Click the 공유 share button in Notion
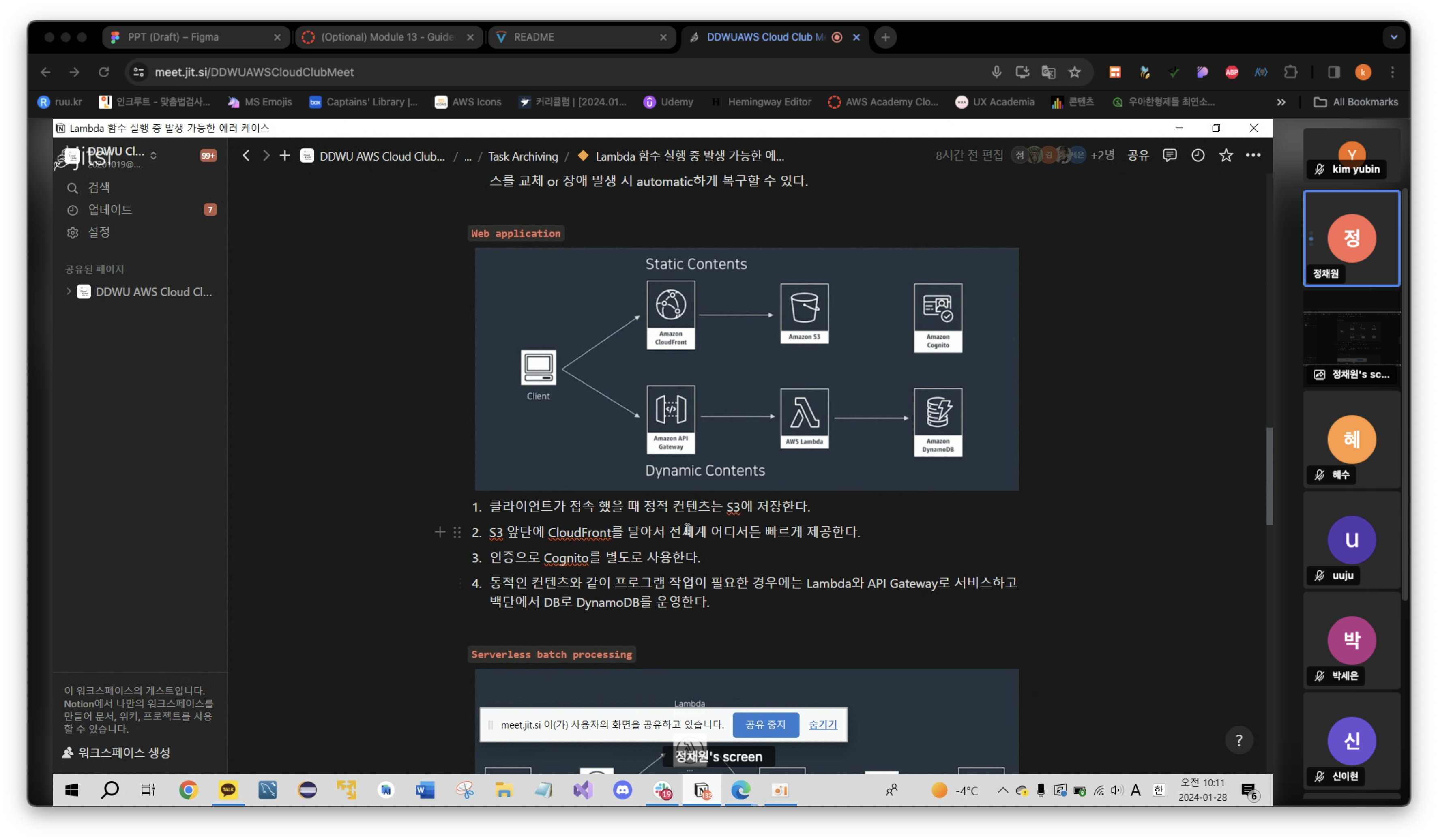The image size is (1438, 840). tap(1138, 155)
